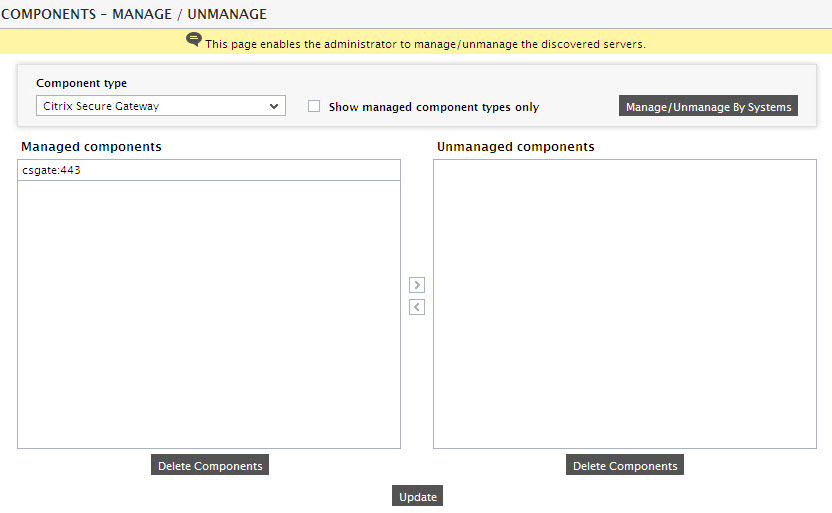Click the speech bubble info icon
Screen dimensions: 832x513
click(194, 40)
